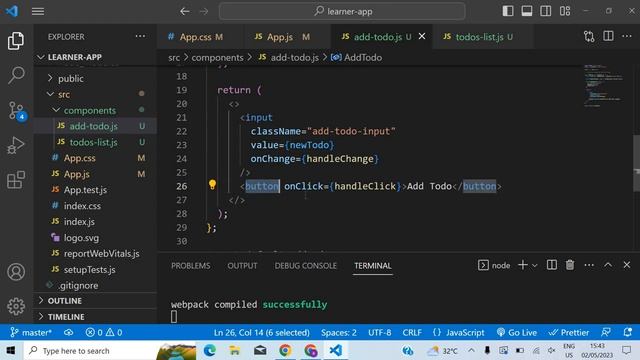Image resolution: width=640 pixels, height=360 pixels.
Task: Open logo.svg in the file tree
Action: [x=95, y=238]
